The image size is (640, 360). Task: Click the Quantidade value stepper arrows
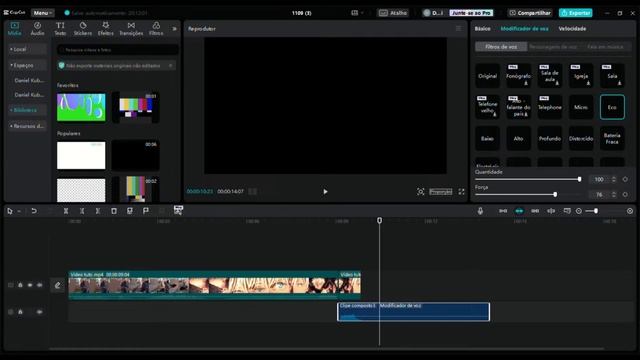pos(613,179)
